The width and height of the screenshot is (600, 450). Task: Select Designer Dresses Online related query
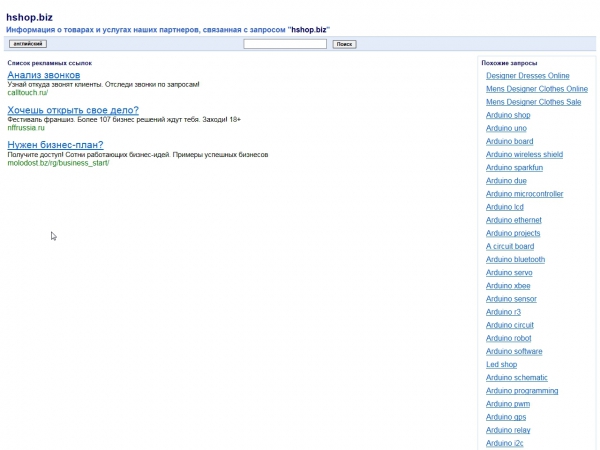527,76
